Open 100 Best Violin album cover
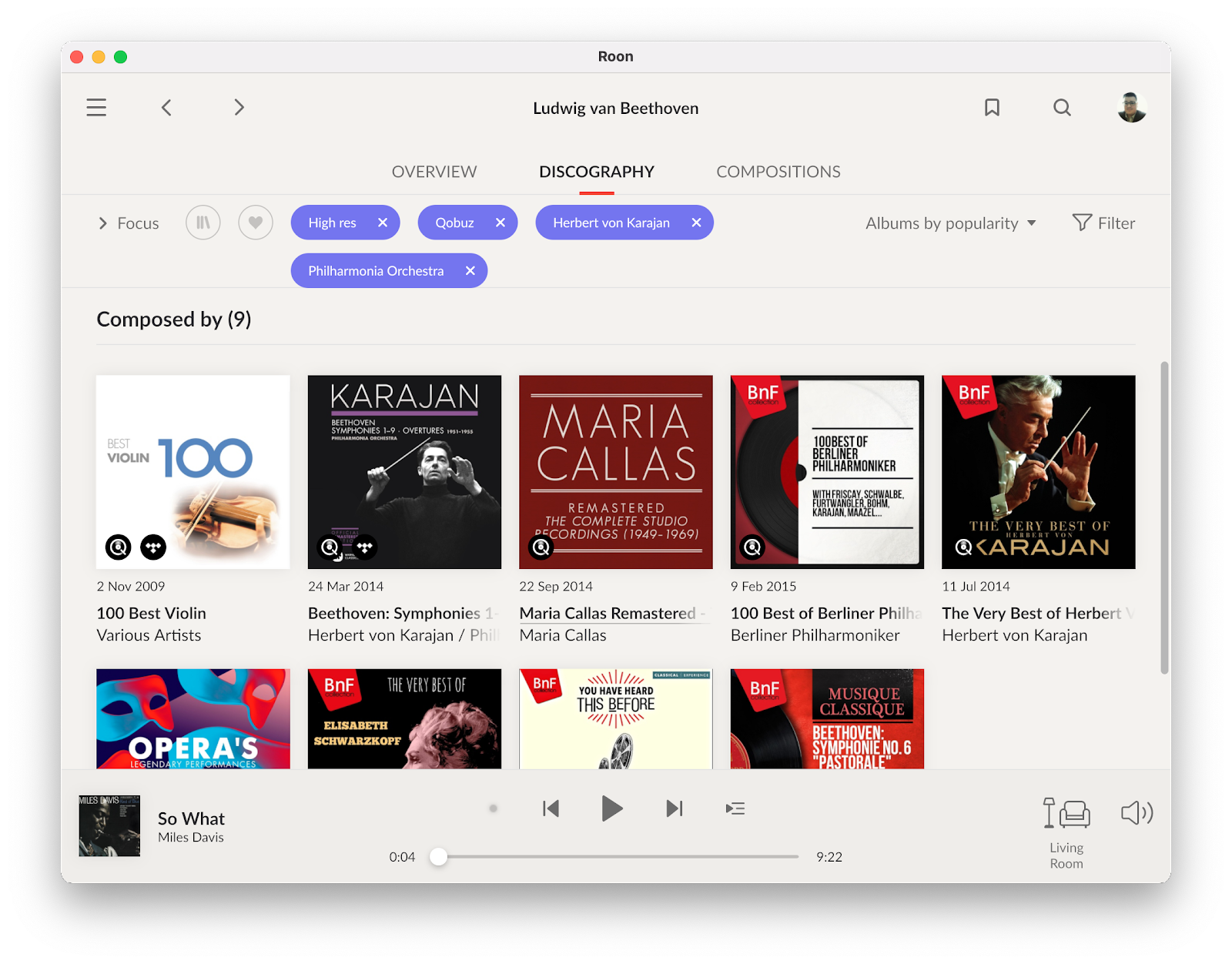 coord(193,472)
